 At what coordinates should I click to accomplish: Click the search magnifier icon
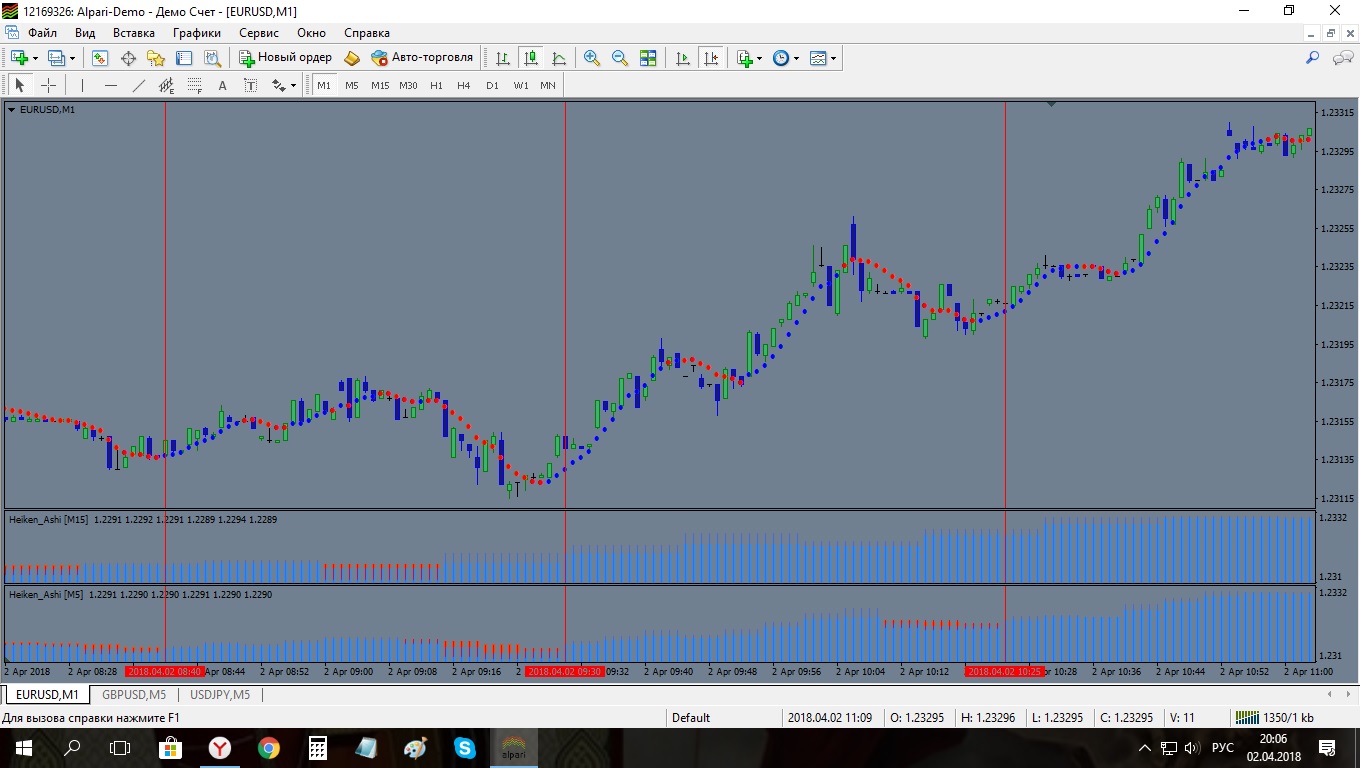(1313, 58)
